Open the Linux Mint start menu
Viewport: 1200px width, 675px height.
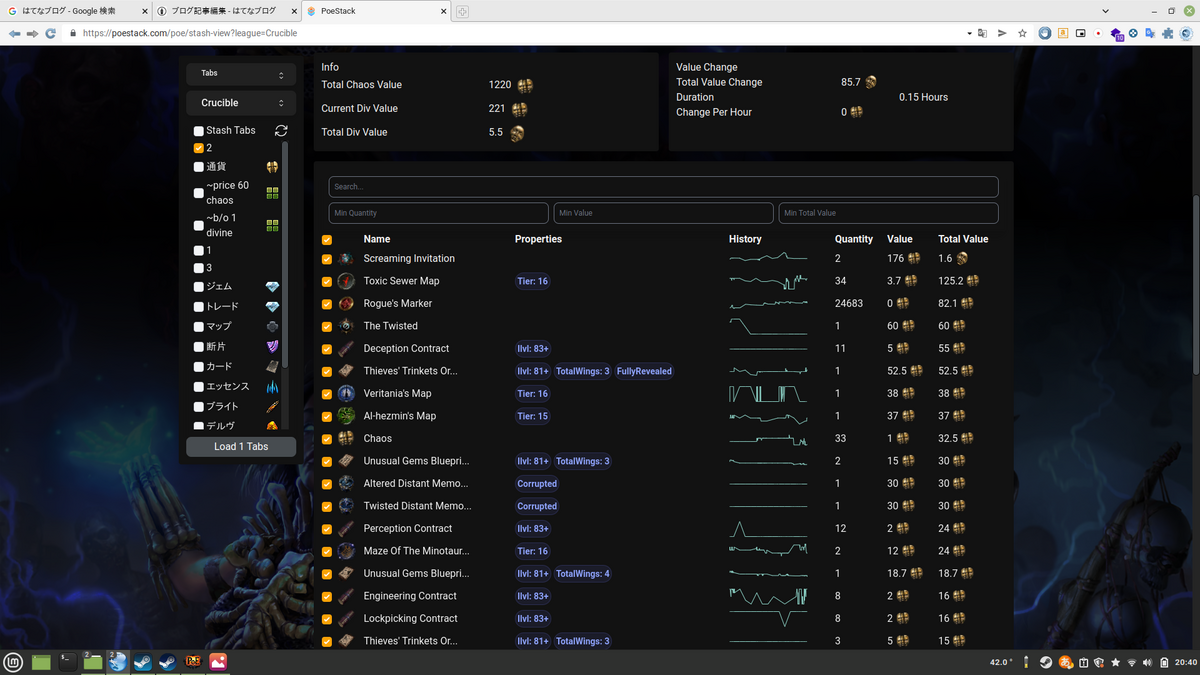point(14,662)
